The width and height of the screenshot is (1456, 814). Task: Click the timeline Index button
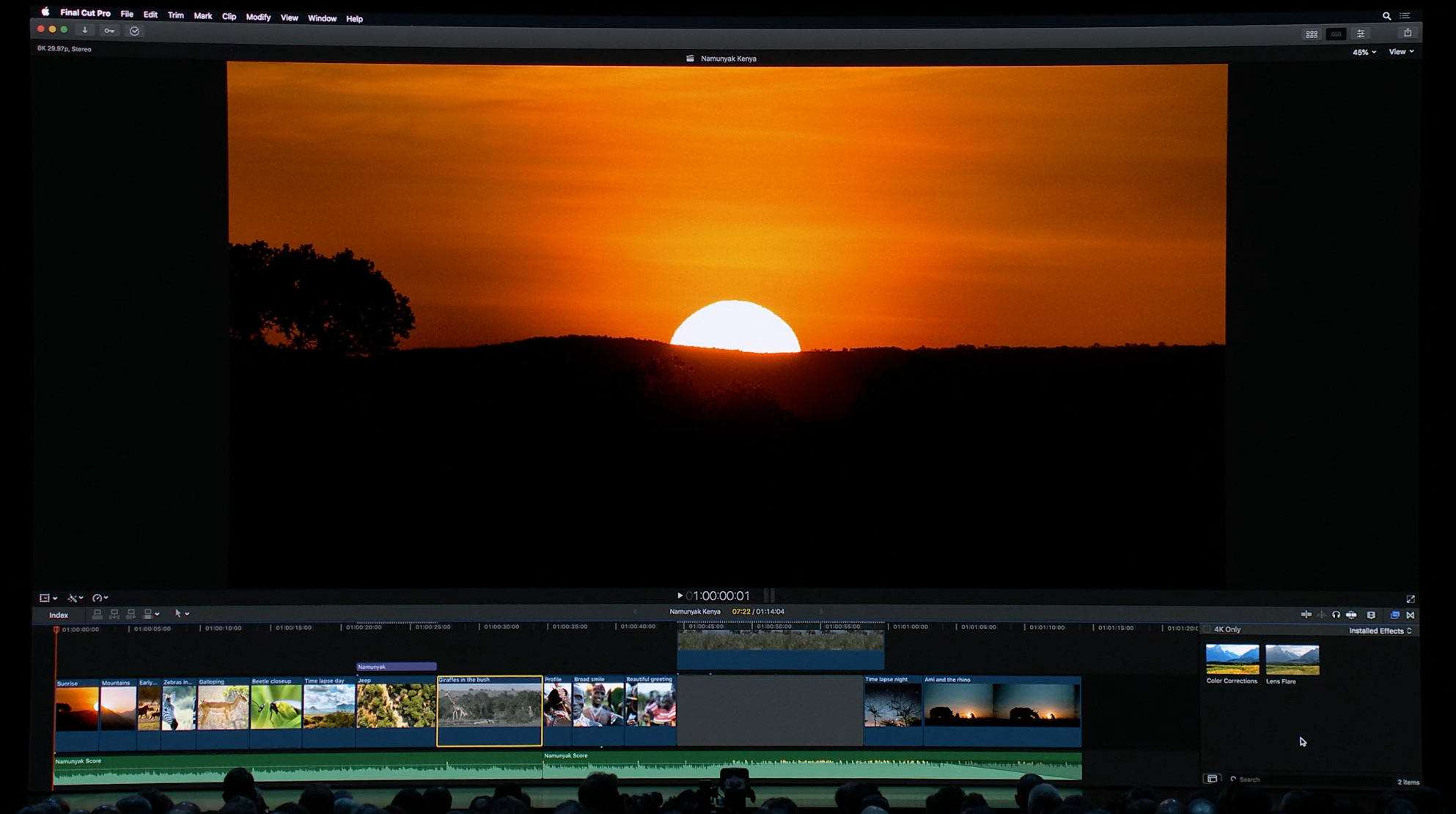coord(59,615)
